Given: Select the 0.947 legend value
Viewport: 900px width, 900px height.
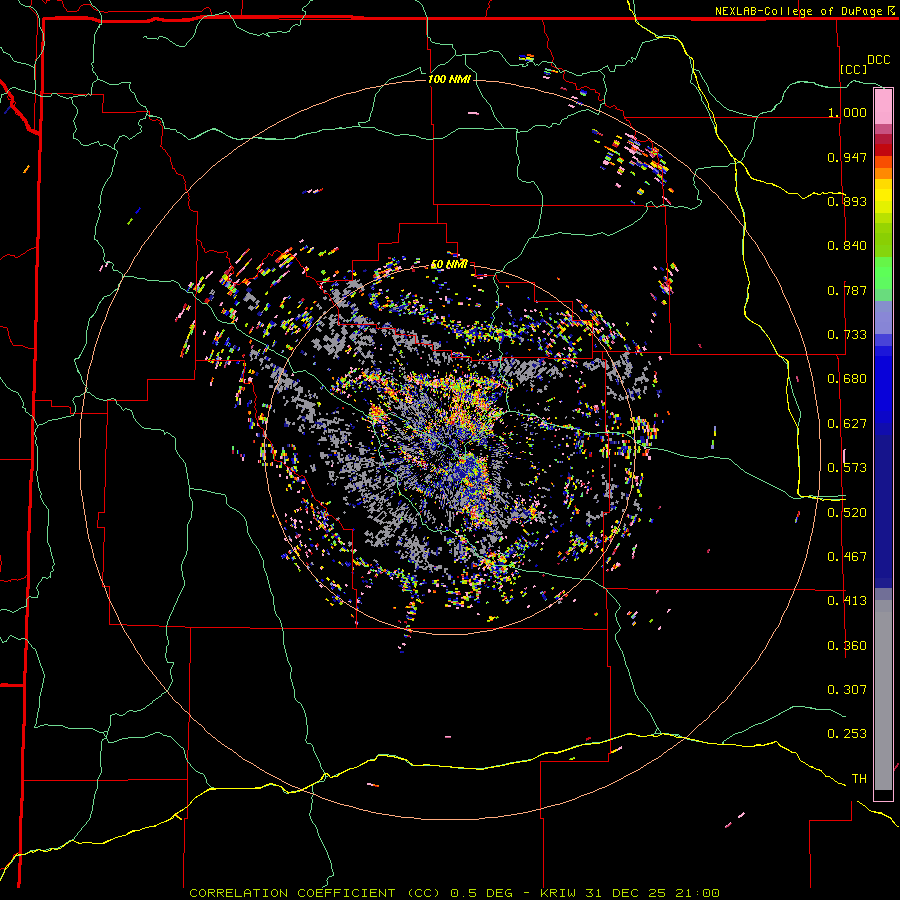Looking at the screenshot, I should [x=847, y=157].
